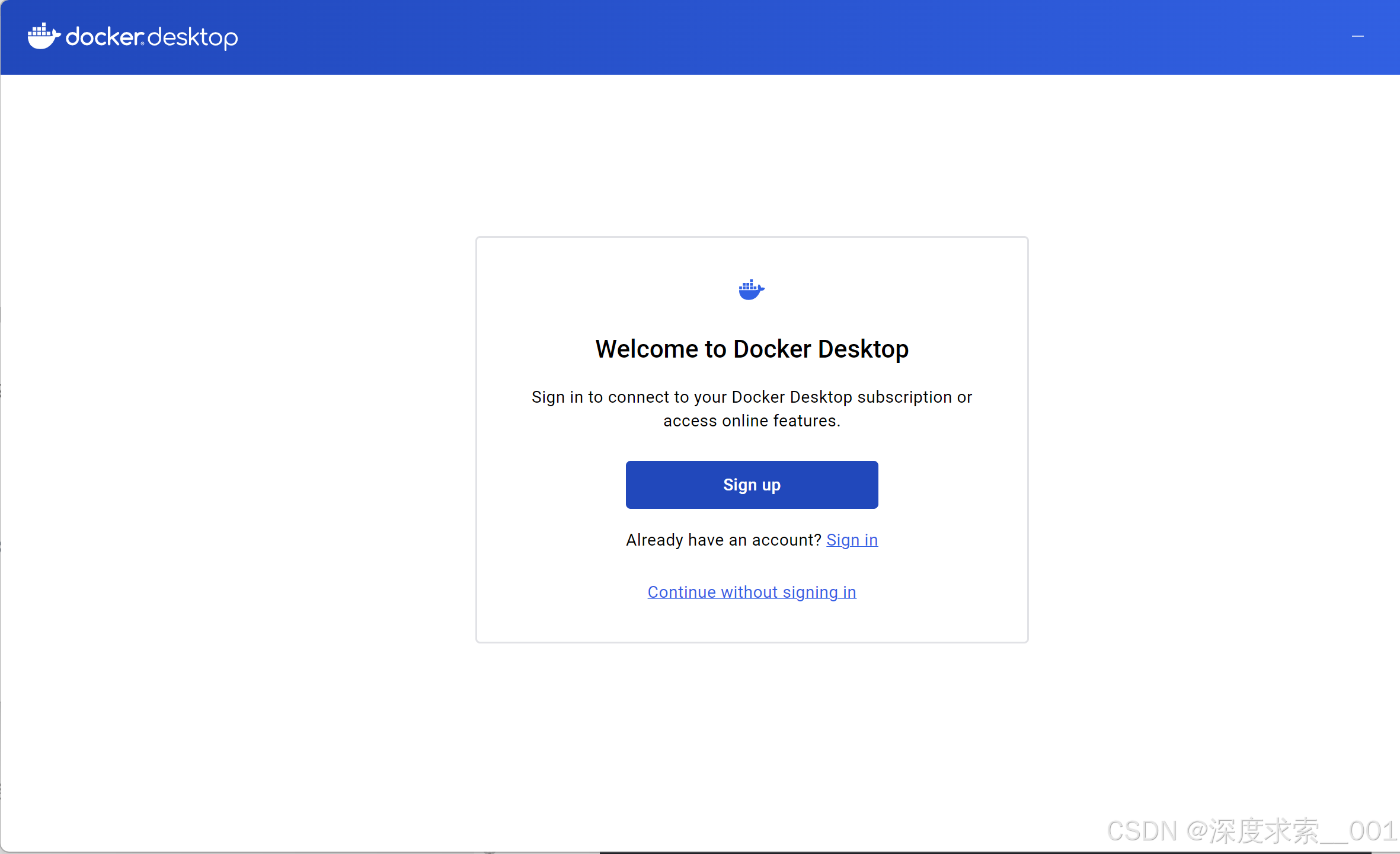
Task: Click the 'desktop' word in header wordmark
Action: point(193,38)
